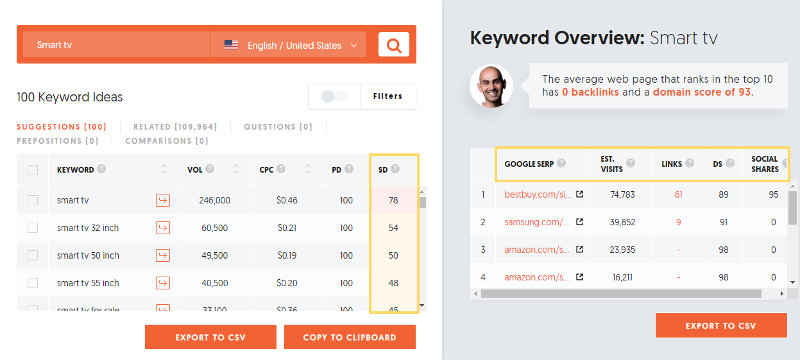The width and height of the screenshot is (800, 360).
Task: Click the help icon next to SD header
Action: (x=395, y=169)
